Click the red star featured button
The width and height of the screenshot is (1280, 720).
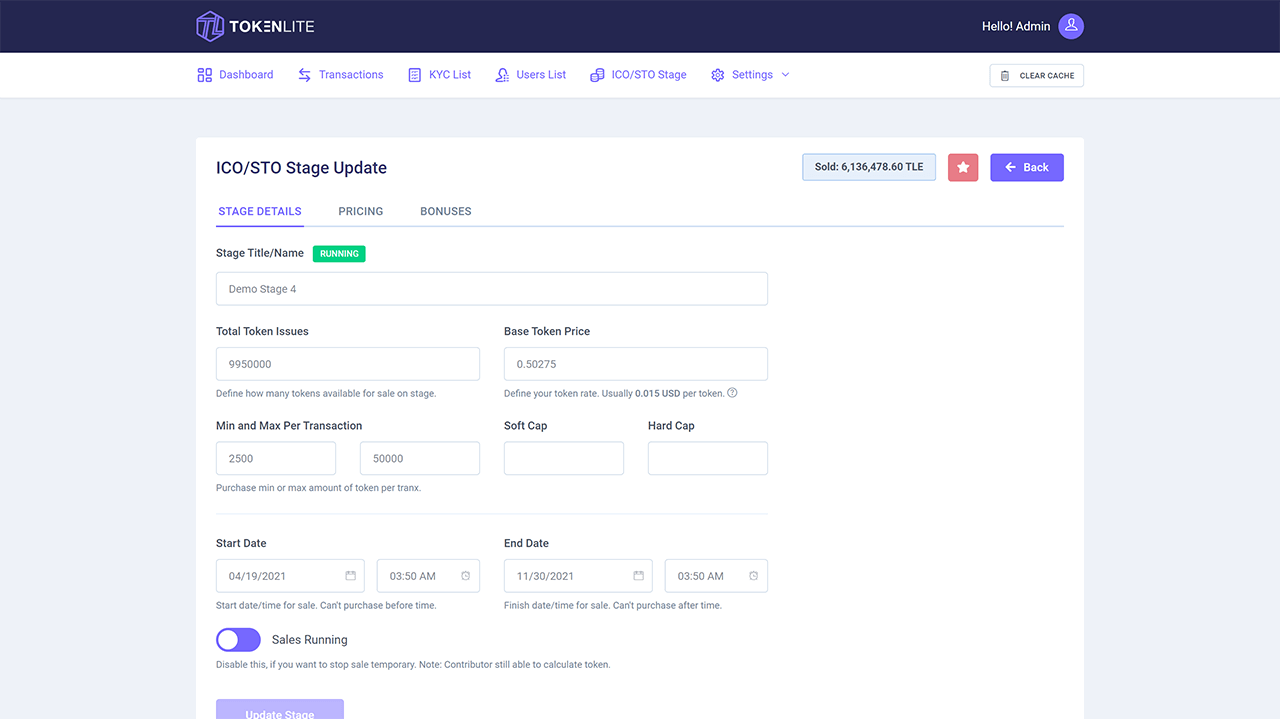963,168
